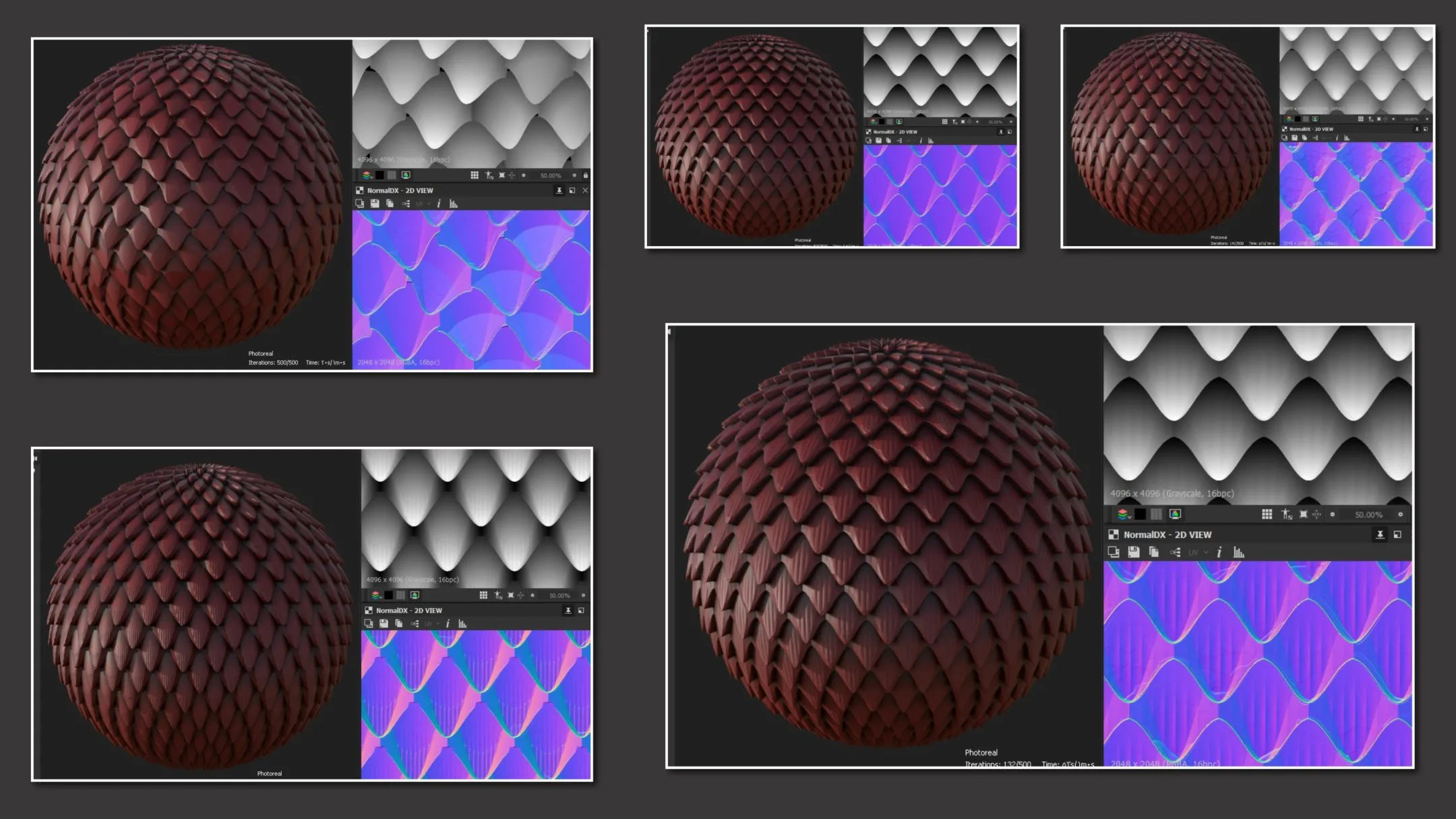Click human scale figure icon in bottom-left screenshot
Image resolution: width=1456 pixels, height=819 pixels.
click(x=498, y=595)
